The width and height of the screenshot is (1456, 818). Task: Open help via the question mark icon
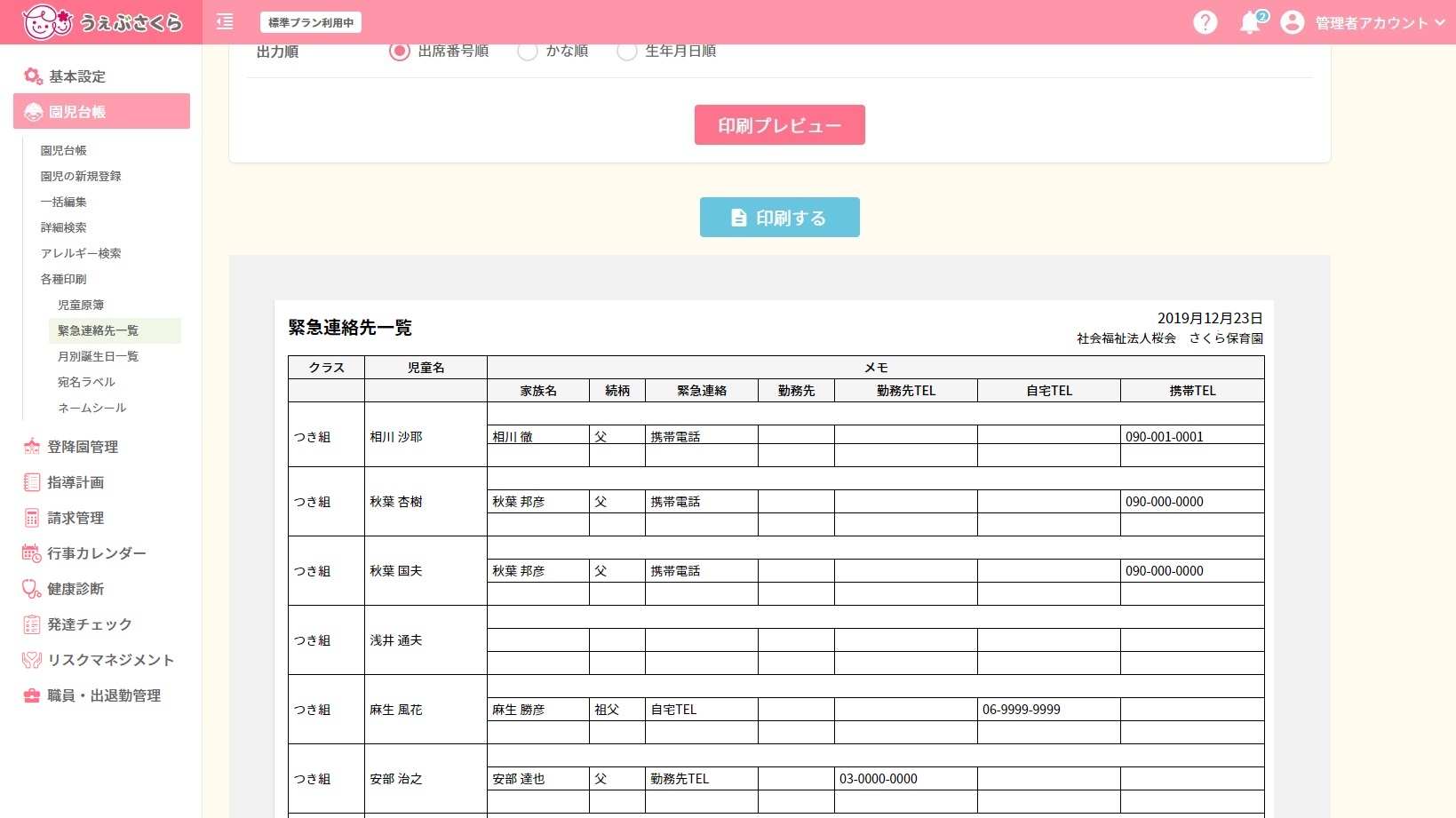click(x=1205, y=22)
